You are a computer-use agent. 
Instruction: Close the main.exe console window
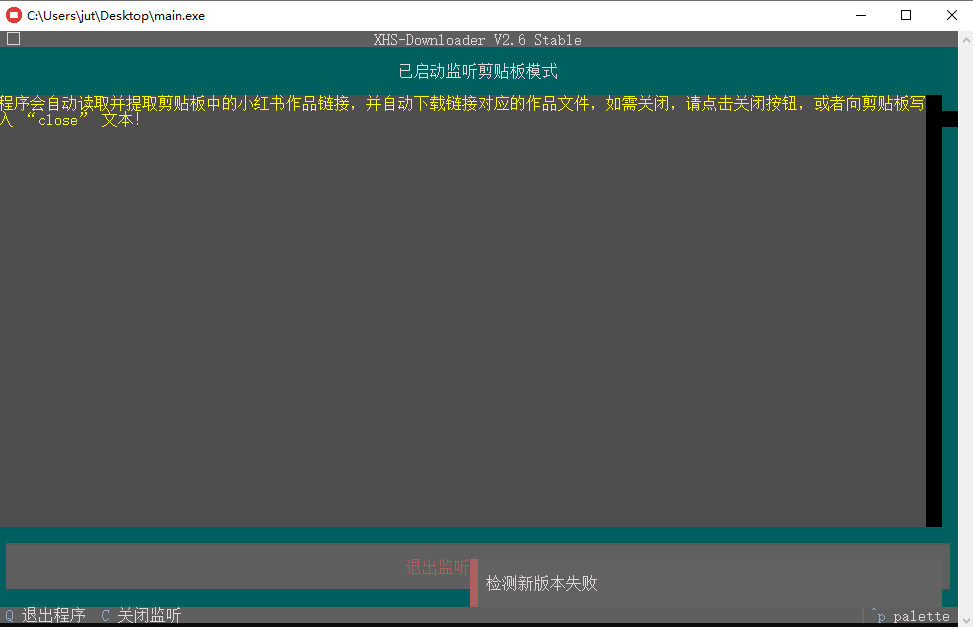tap(950, 15)
